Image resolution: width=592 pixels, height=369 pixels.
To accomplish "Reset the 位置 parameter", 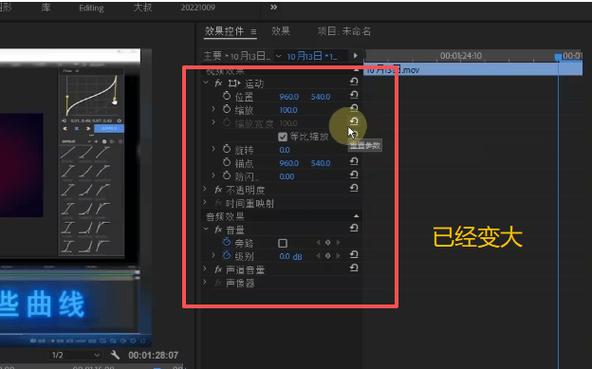I will pos(354,95).
